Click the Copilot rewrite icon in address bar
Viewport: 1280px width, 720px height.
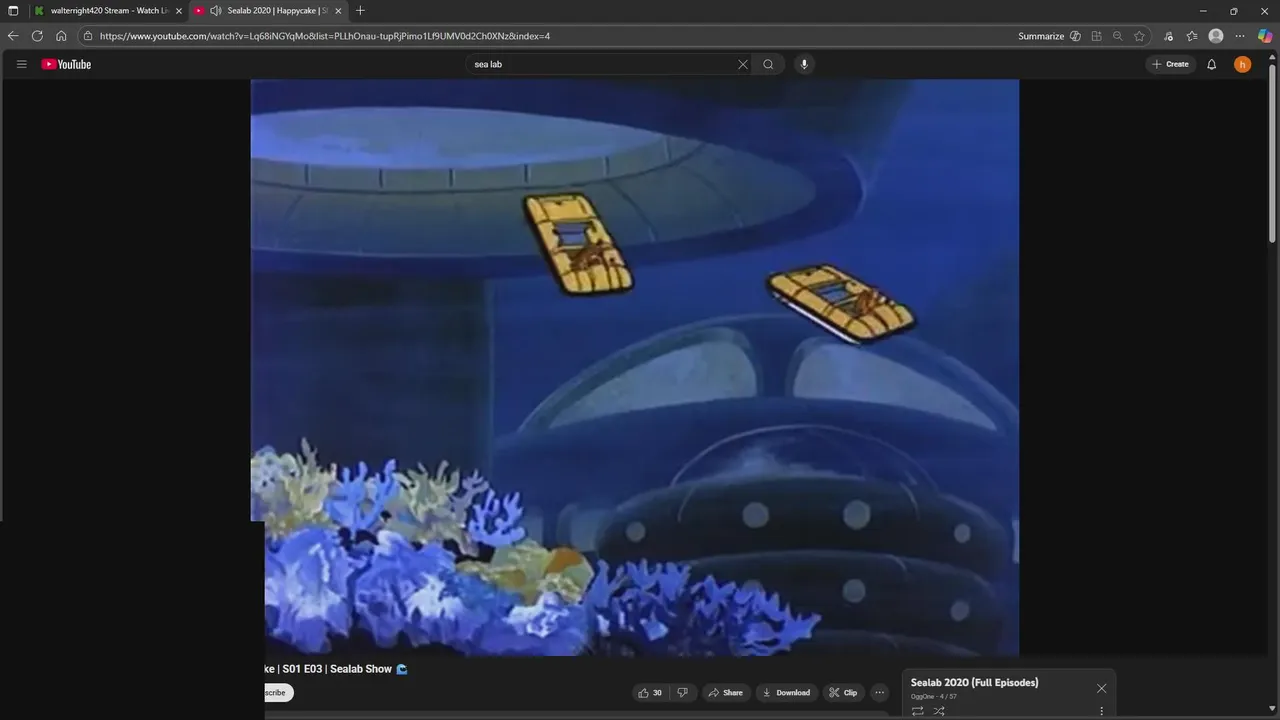(x=1075, y=36)
